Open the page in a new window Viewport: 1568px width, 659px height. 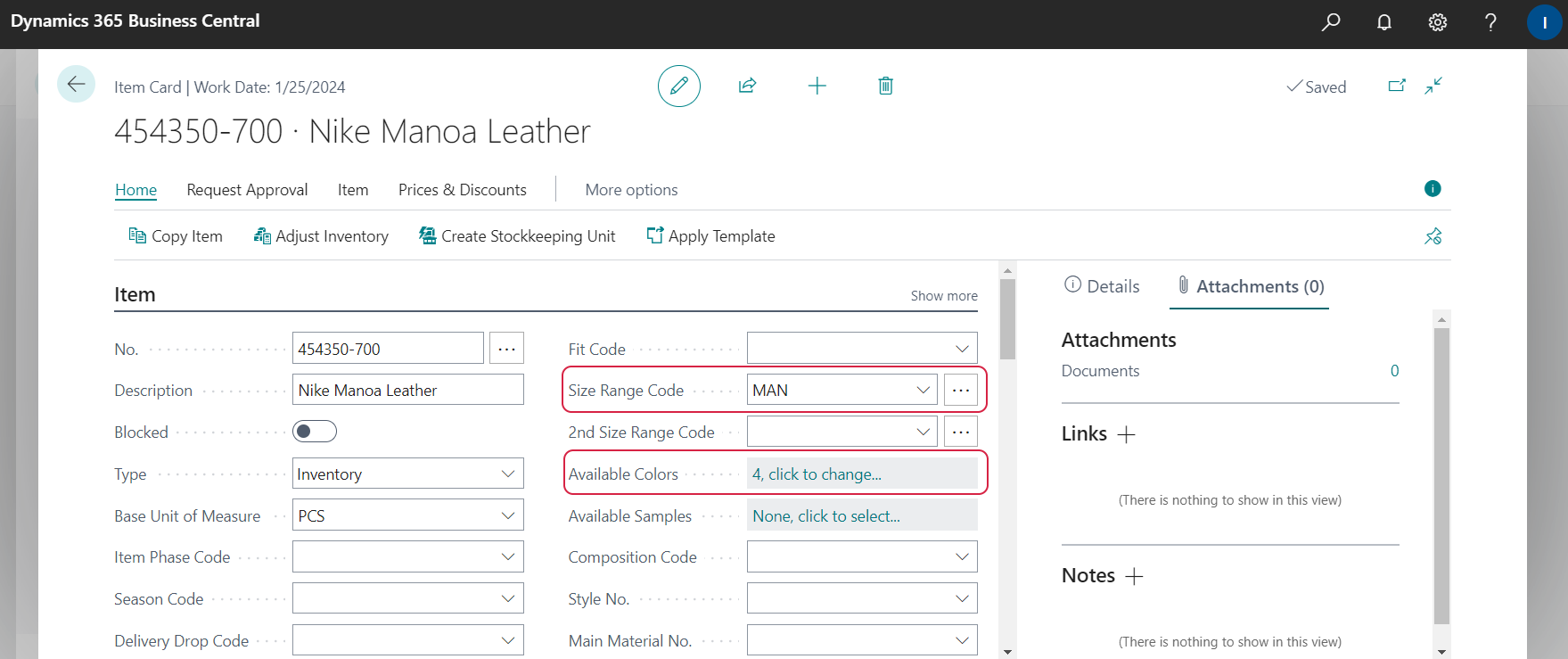(1397, 86)
